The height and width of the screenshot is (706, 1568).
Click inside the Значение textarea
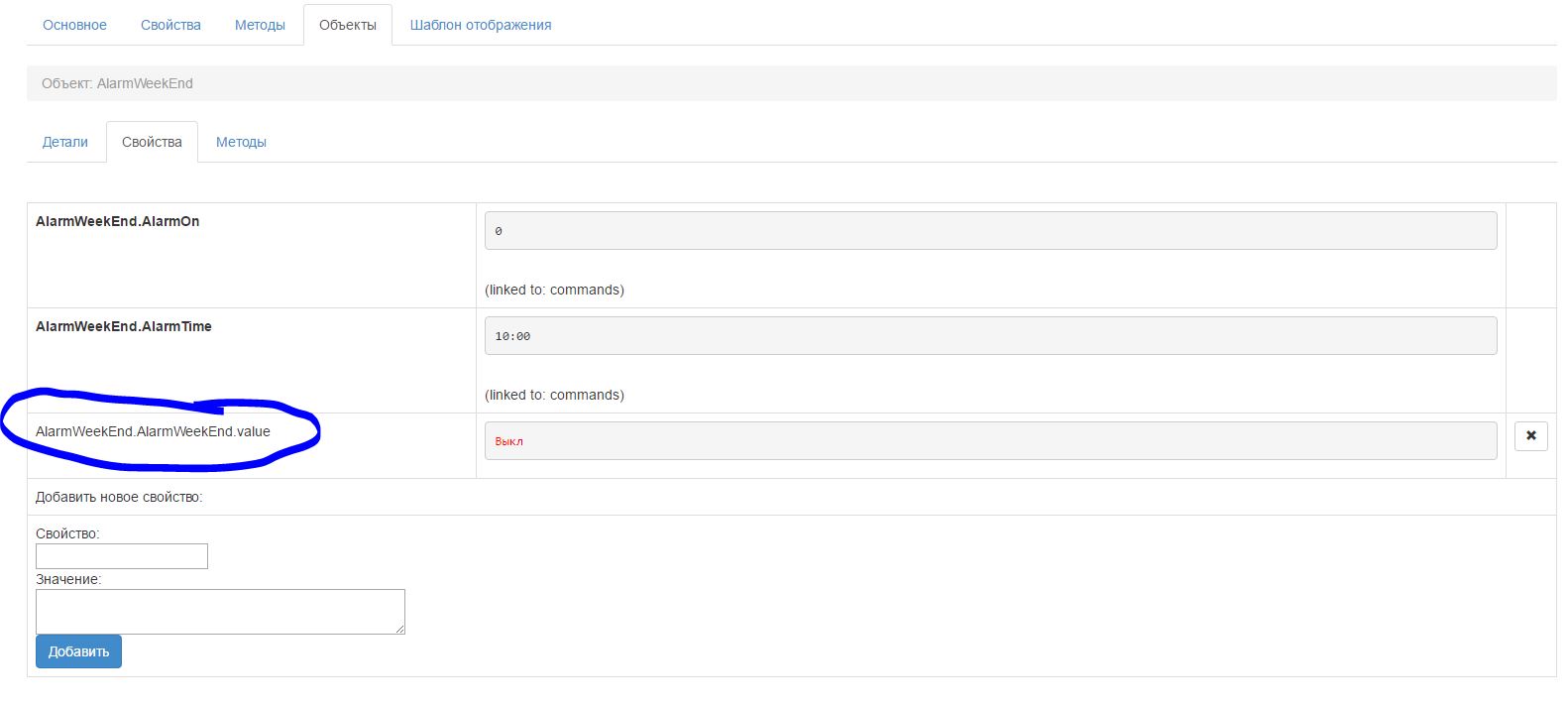(220, 612)
